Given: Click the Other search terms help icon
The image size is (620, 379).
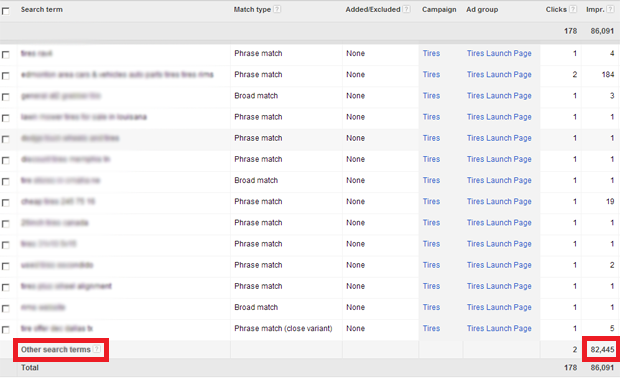Looking at the screenshot, I should click(97, 349).
